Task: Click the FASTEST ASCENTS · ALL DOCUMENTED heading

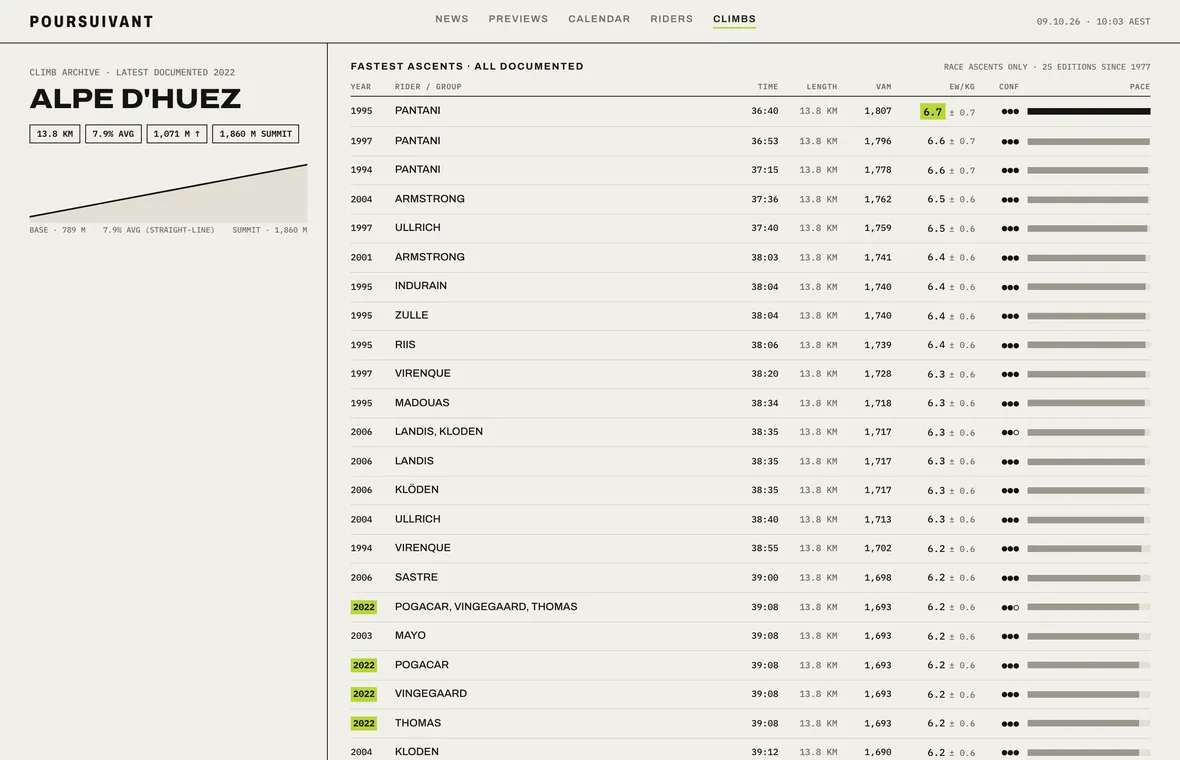Action: (x=467, y=66)
